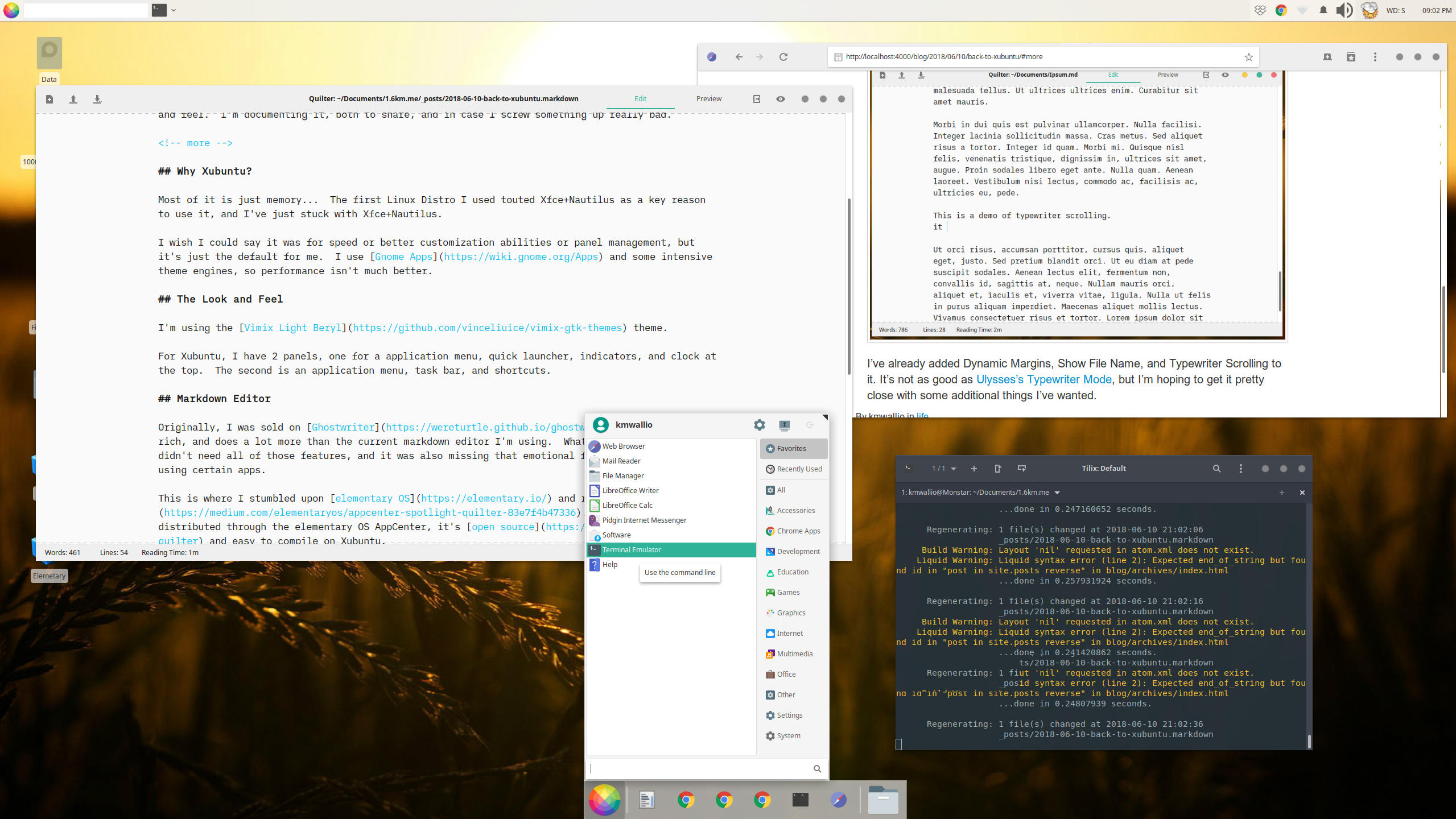Click the Tilix search icon
Image resolution: width=1456 pixels, height=819 pixels.
click(1216, 469)
